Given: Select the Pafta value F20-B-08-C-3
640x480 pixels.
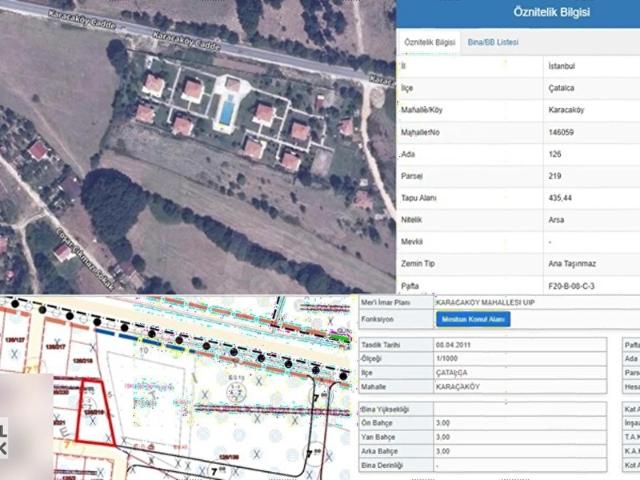Looking at the screenshot, I should click(573, 286).
